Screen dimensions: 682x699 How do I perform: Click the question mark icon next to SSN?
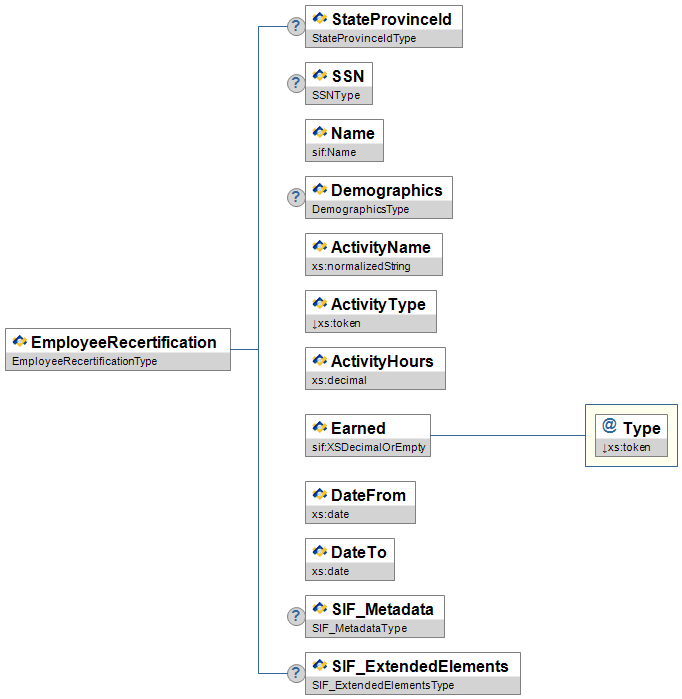click(x=296, y=84)
